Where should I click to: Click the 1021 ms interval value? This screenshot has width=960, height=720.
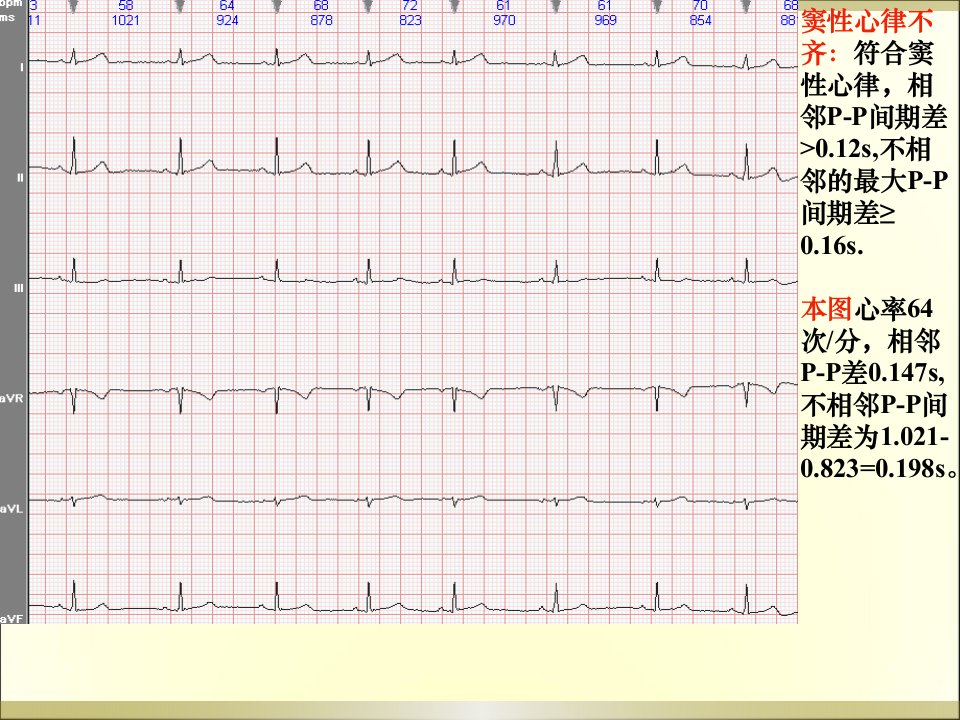[x=126, y=20]
